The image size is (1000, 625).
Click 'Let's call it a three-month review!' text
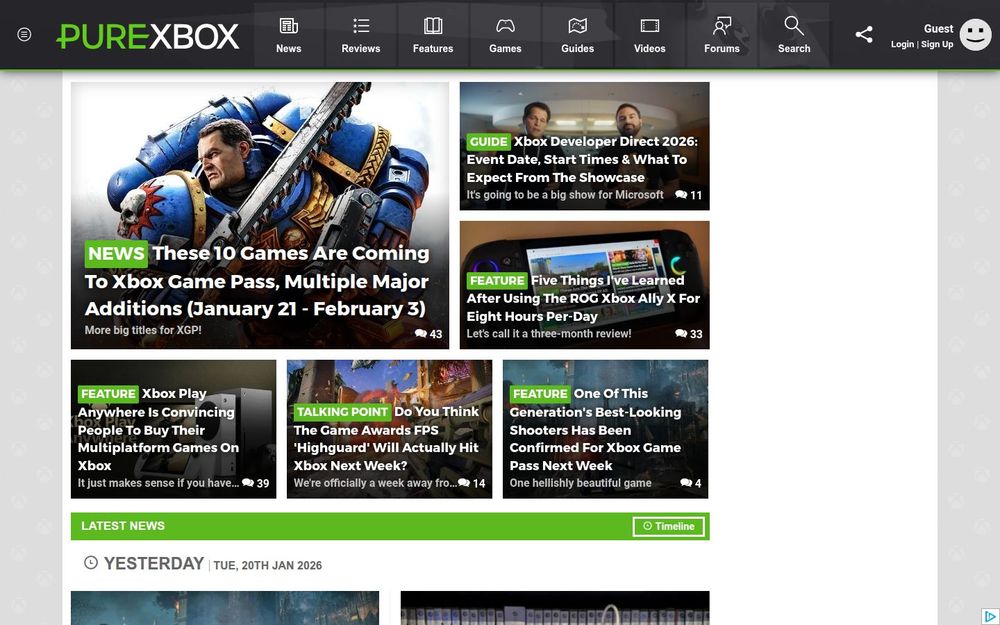point(549,334)
